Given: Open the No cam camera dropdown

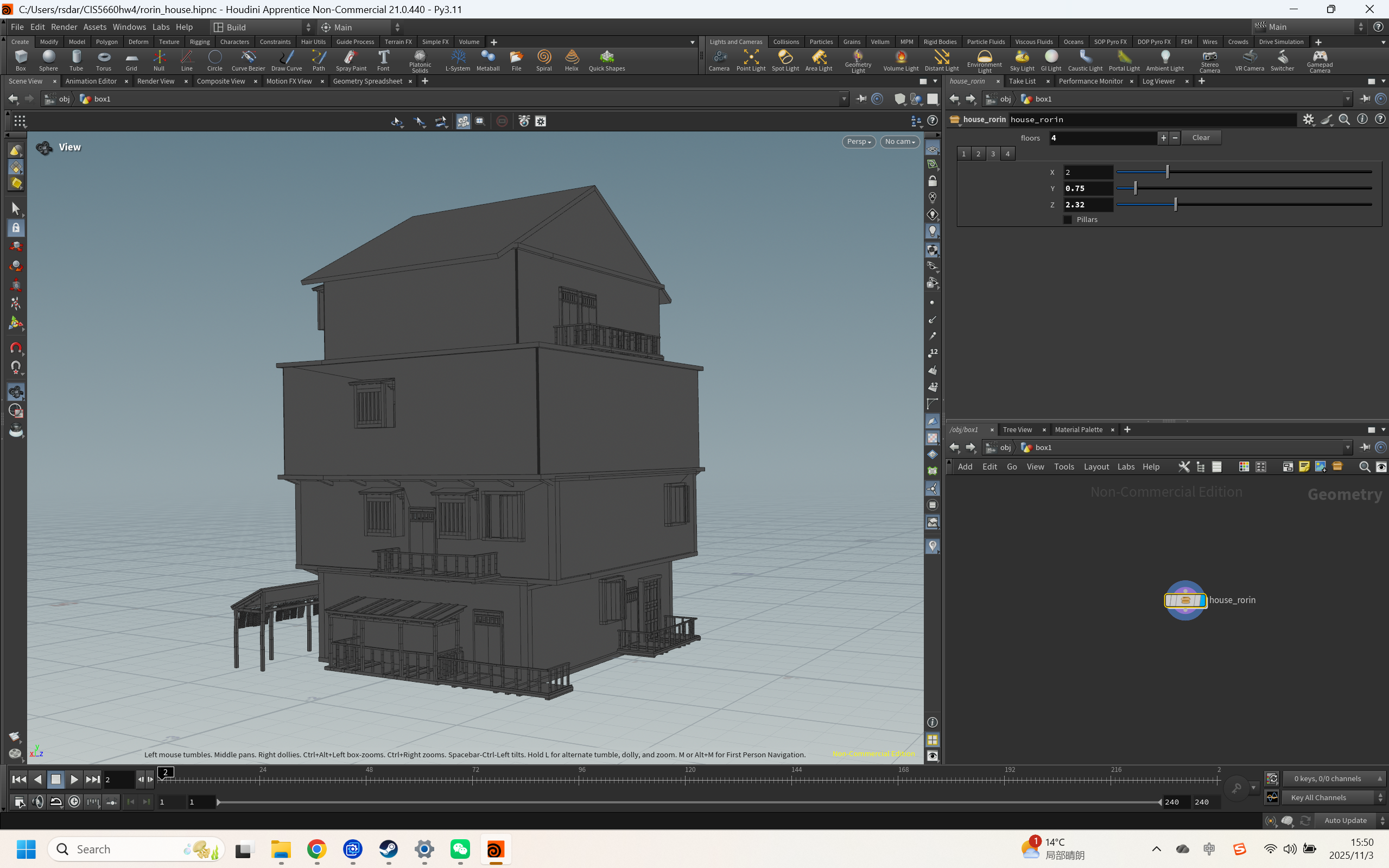Looking at the screenshot, I should click(899, 142).
